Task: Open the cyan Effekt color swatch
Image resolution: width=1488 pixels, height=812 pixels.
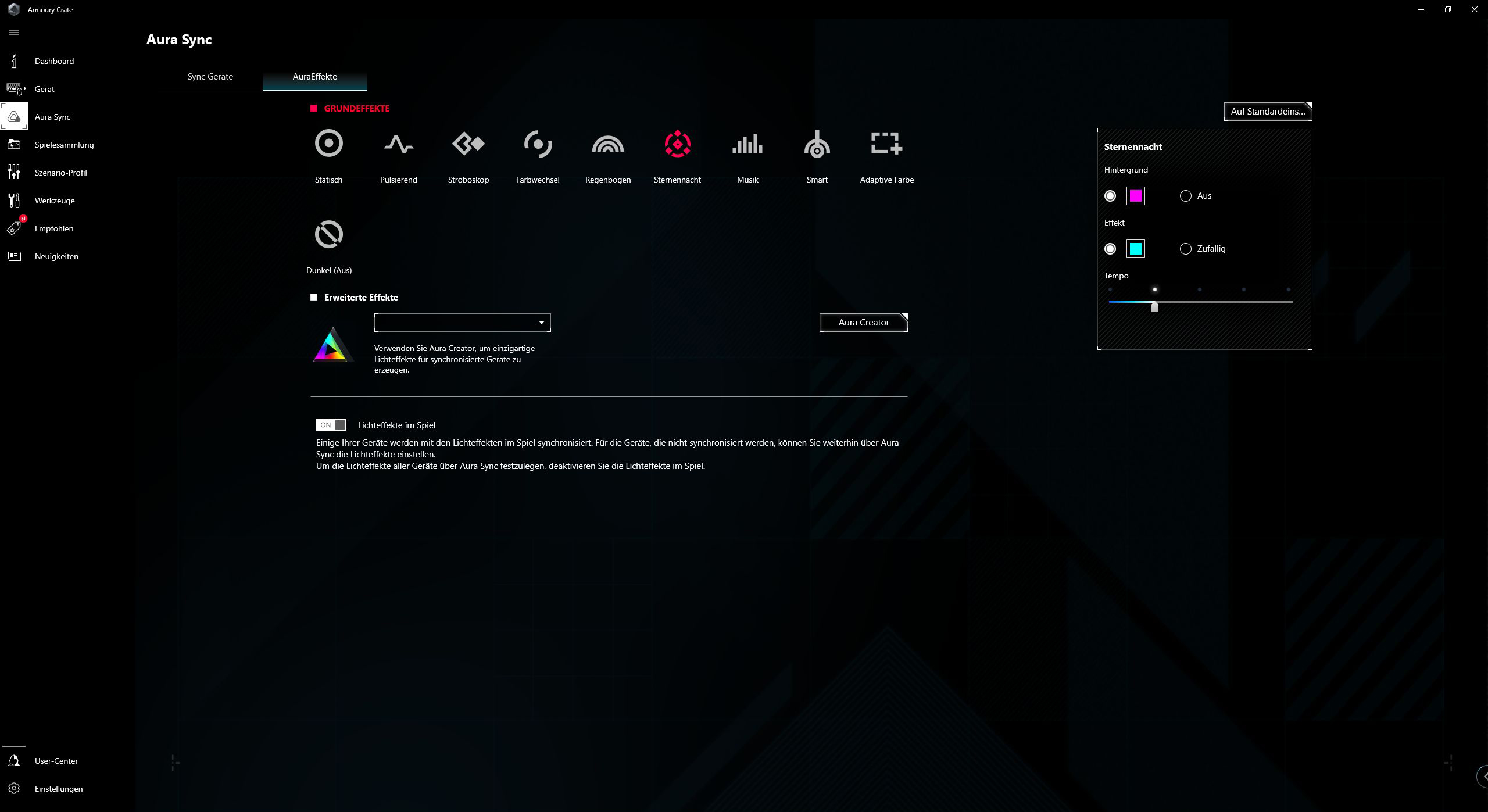Action: pos(1135,249)
